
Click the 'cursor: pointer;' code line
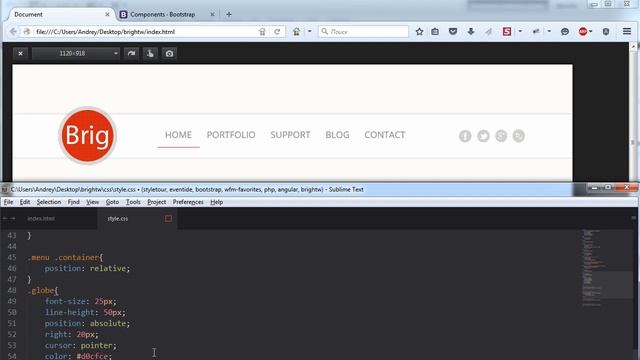[x=80, y=345]
